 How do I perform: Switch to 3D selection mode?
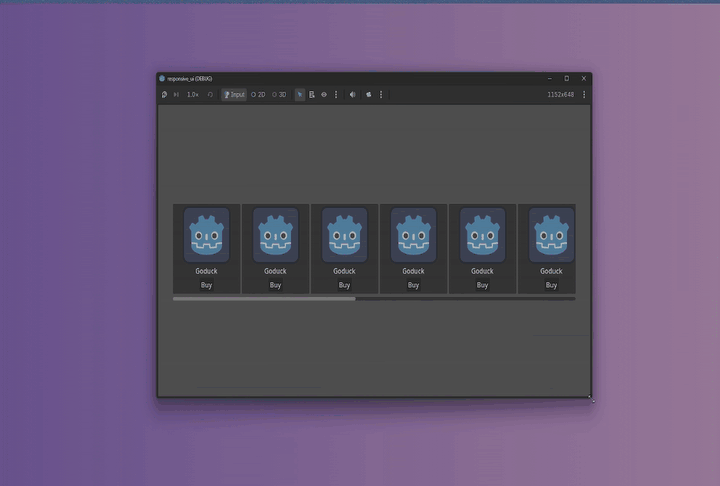(x=279, y=95)
